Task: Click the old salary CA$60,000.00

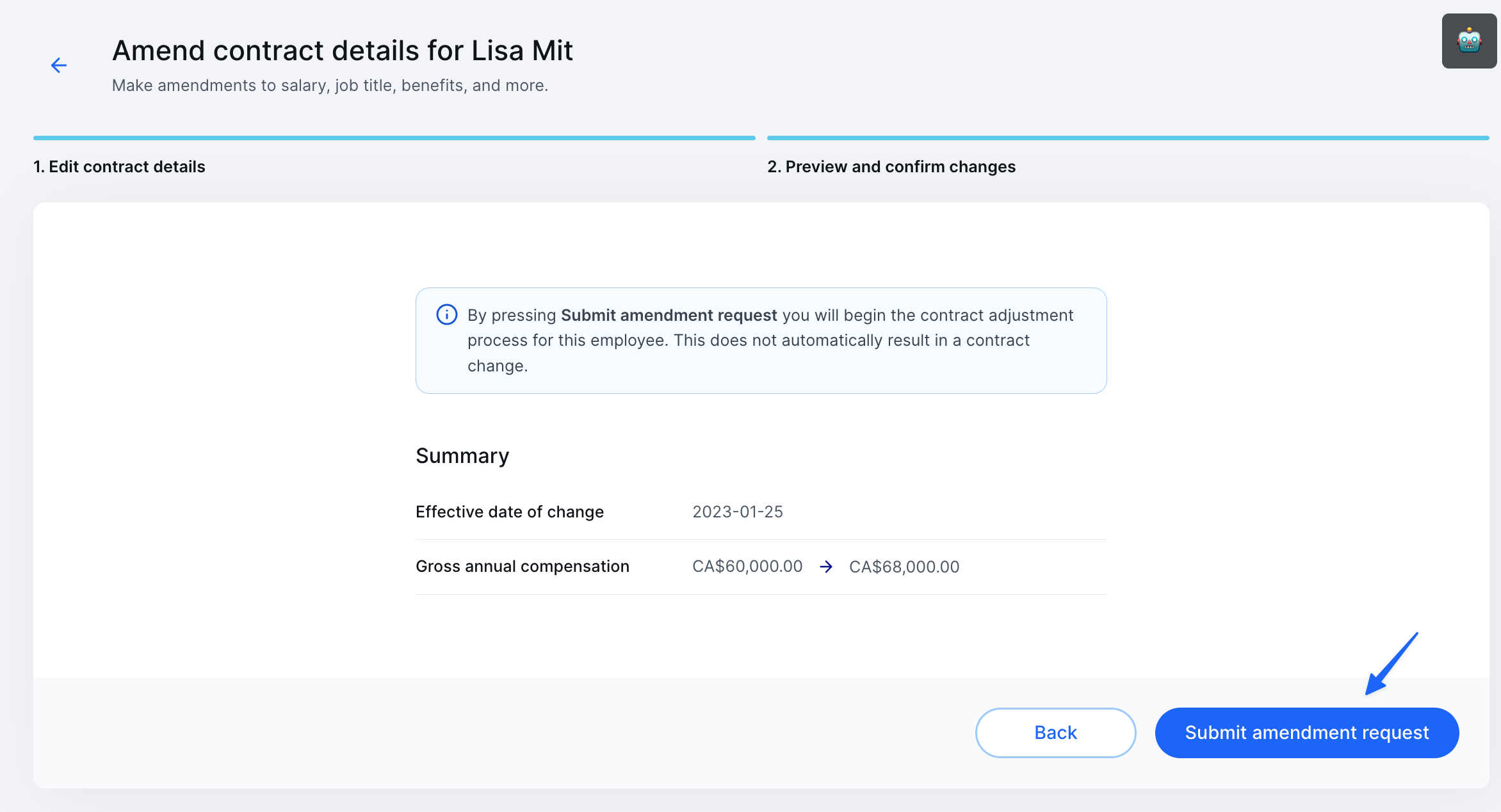Action: [x=747, y=567]
